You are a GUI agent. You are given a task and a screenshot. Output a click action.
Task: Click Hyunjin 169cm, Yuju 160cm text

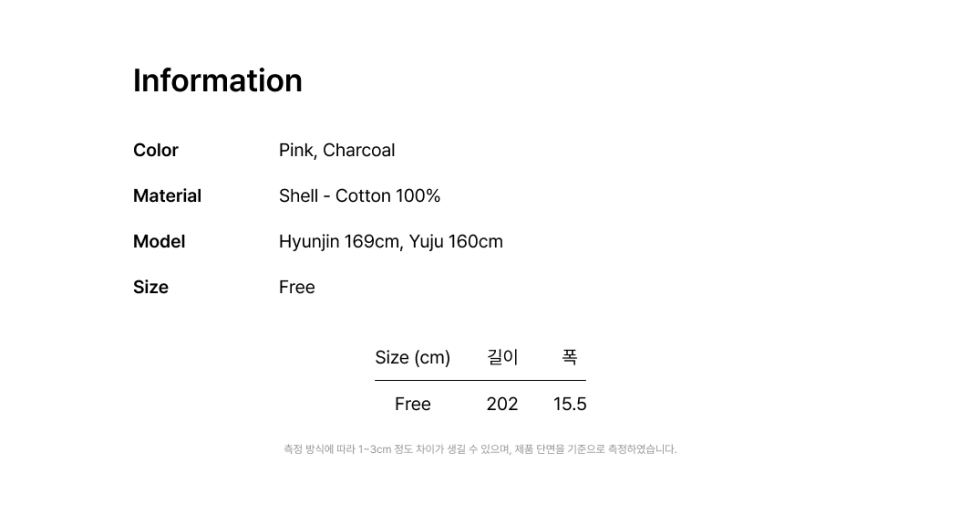[391, 241]
